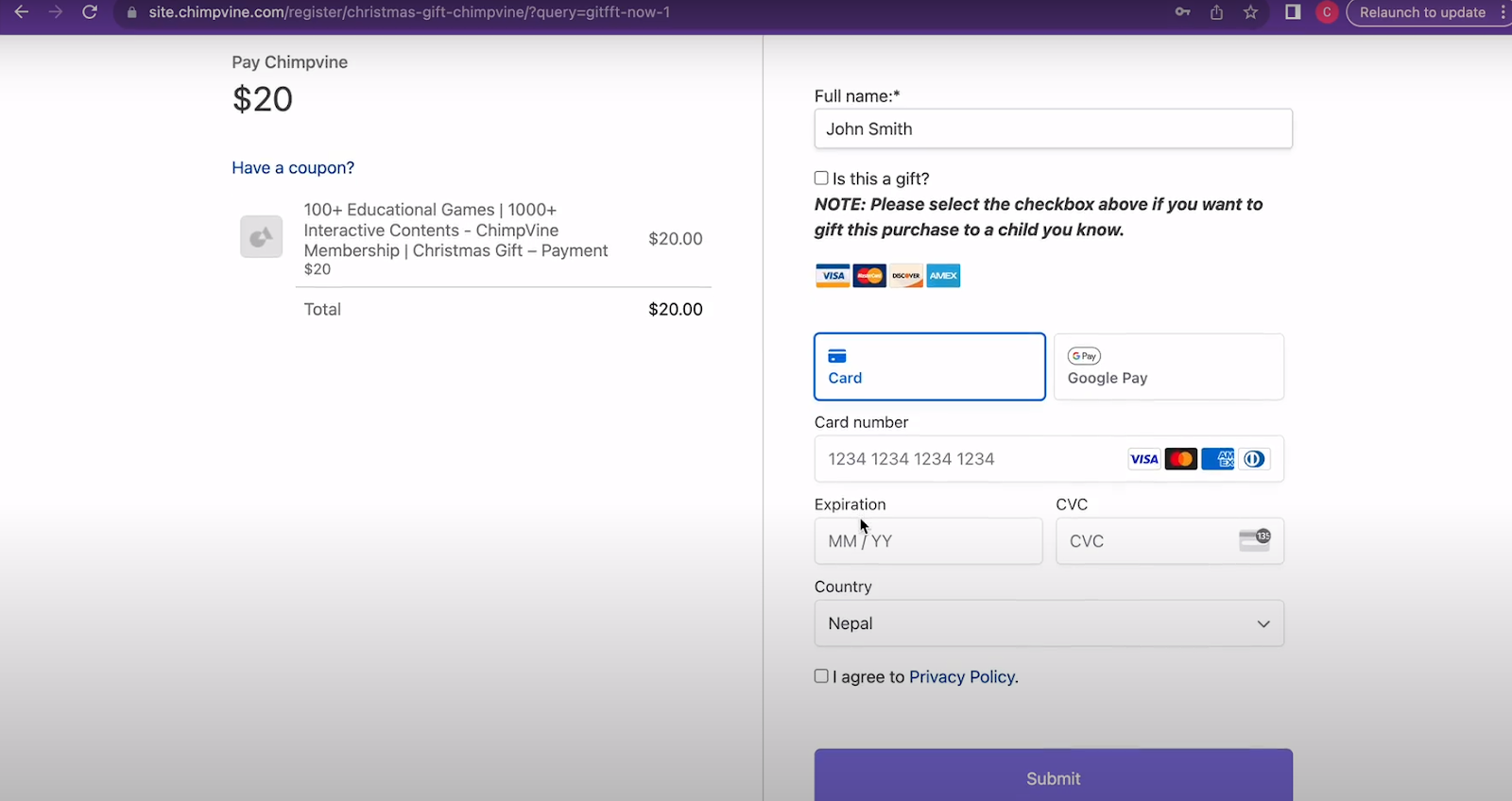Tick the 'Is this a gift?' checkbox
This screenshot has width=1512, height=801.
821,178
